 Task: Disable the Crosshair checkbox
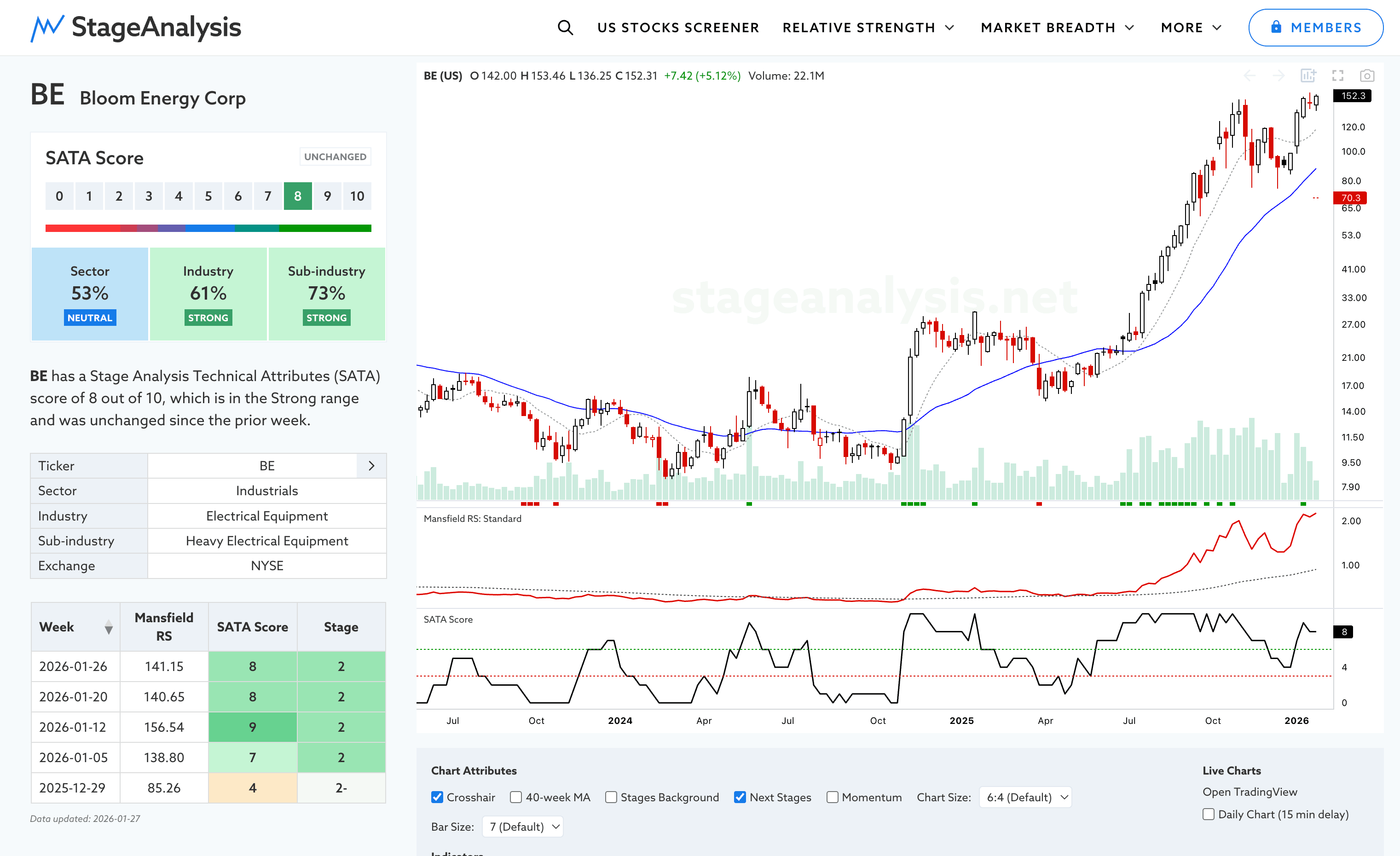tap(437, 797)
